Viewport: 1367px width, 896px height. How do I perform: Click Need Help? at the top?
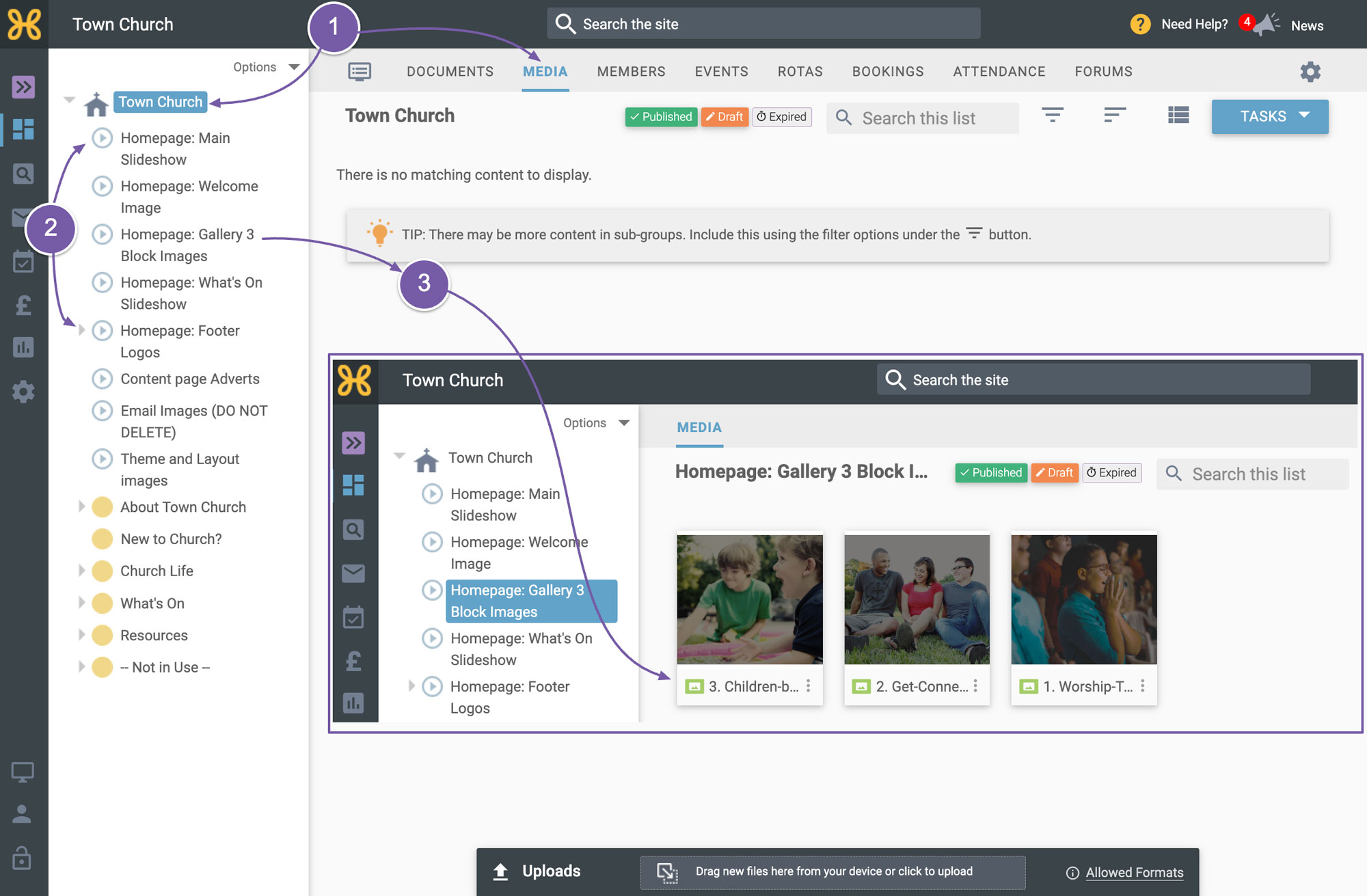coord(1194,25)
